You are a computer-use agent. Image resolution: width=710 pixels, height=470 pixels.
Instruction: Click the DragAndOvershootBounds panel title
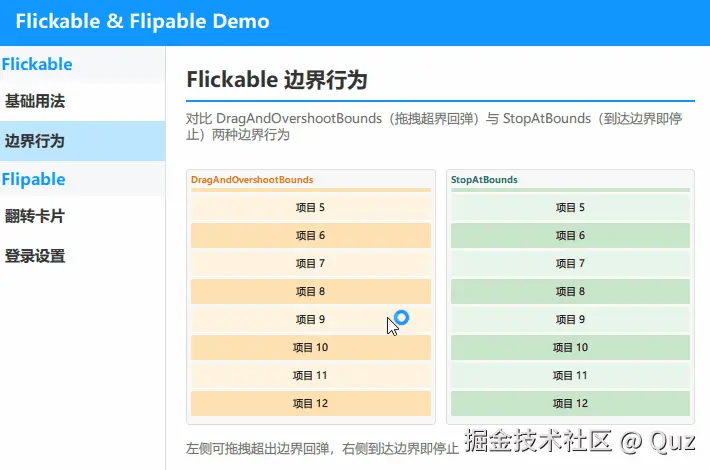pyautogui.click(x=252, y=180)
